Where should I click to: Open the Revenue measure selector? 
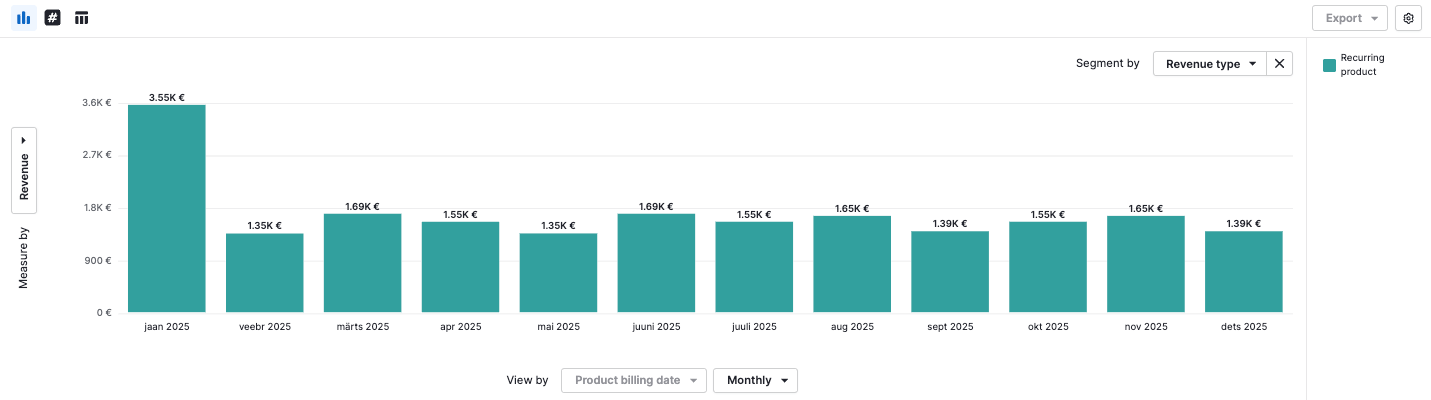coord(24,170)
